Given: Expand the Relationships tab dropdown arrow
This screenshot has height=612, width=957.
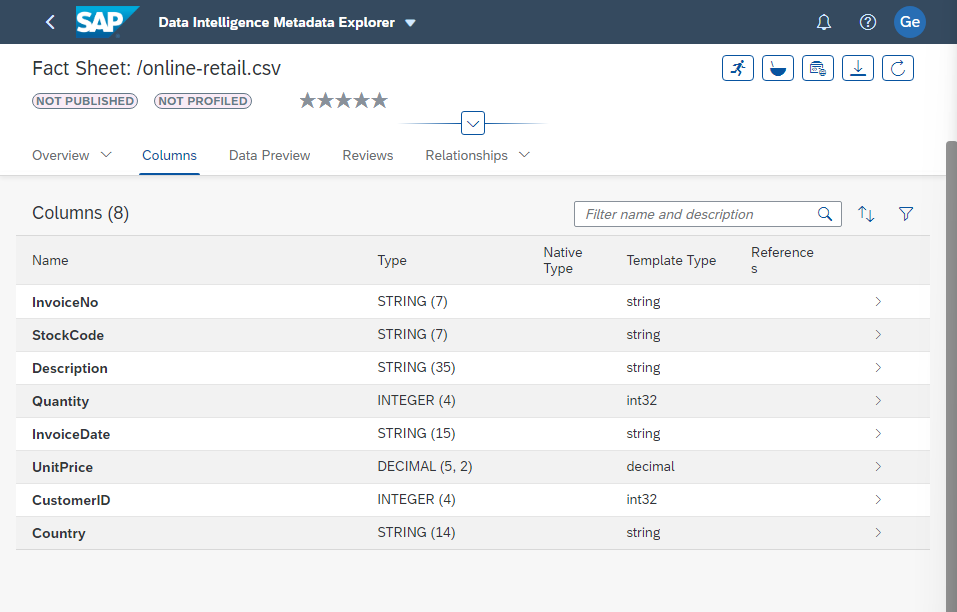Looking at the screenshot, I should click(524, 155).
